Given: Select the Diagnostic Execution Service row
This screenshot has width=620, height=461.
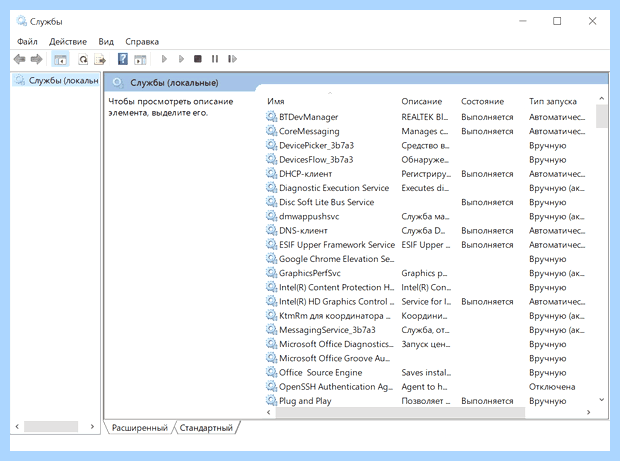Looking at the screenshot, I should tap(334, 188).
